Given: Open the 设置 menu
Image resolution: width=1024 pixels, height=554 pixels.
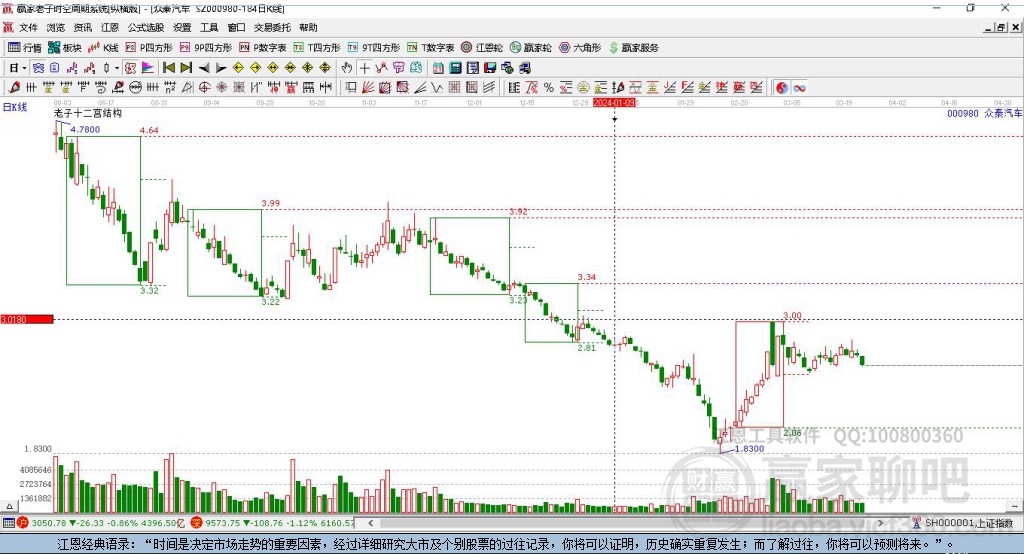Looking at the screenshot, I should tap(182, 27).
